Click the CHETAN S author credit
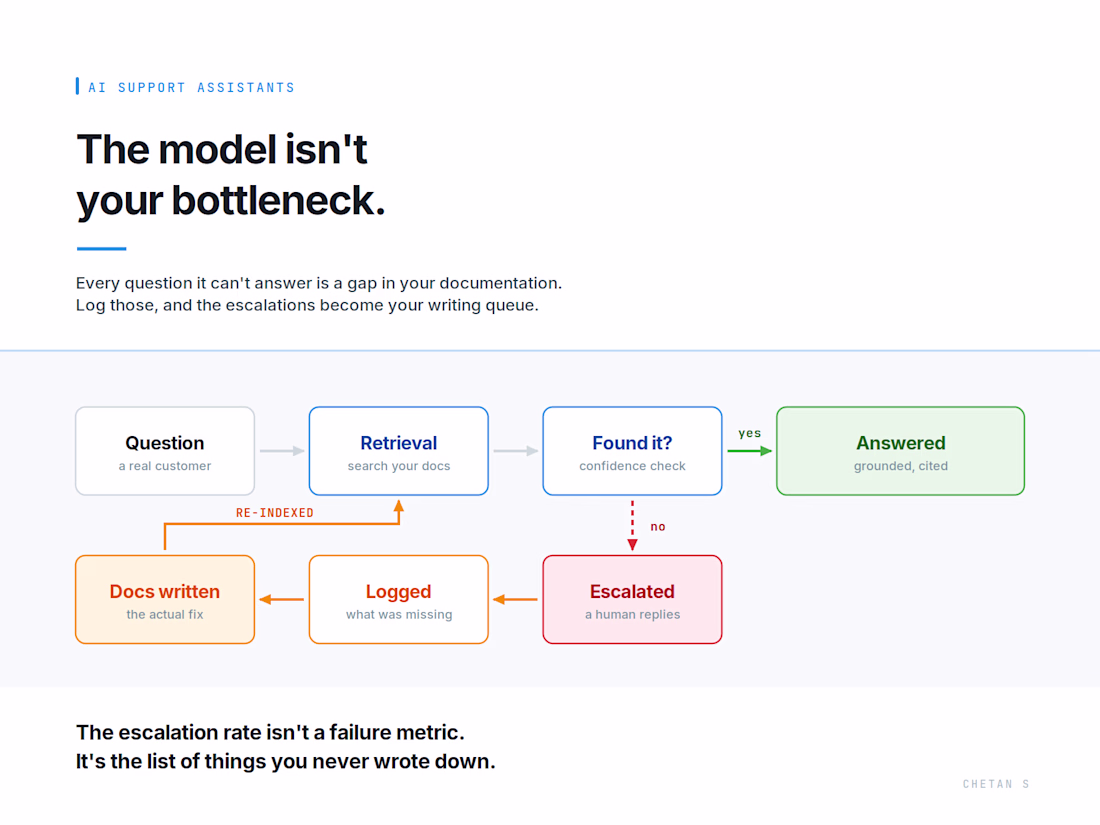1100x825 pixels. tap(995, 784)
